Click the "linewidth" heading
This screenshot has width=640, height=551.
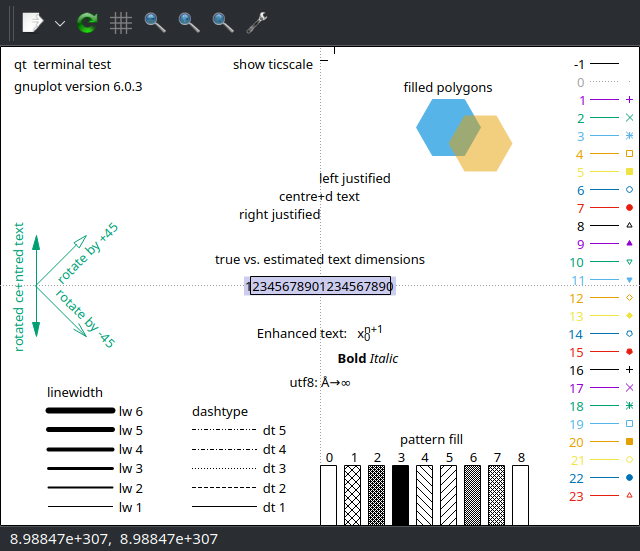click(75, 392)
